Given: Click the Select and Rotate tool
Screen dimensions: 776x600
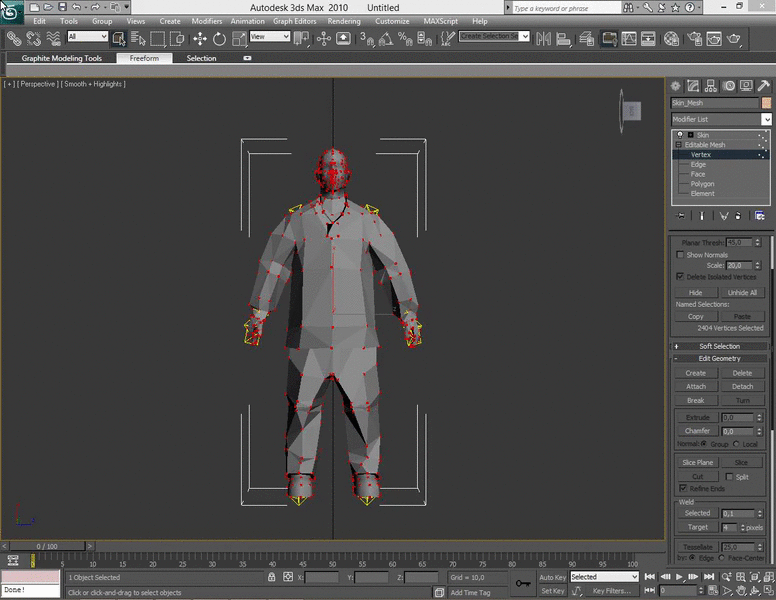Looking at the screenshot, I should coord(219,38).
